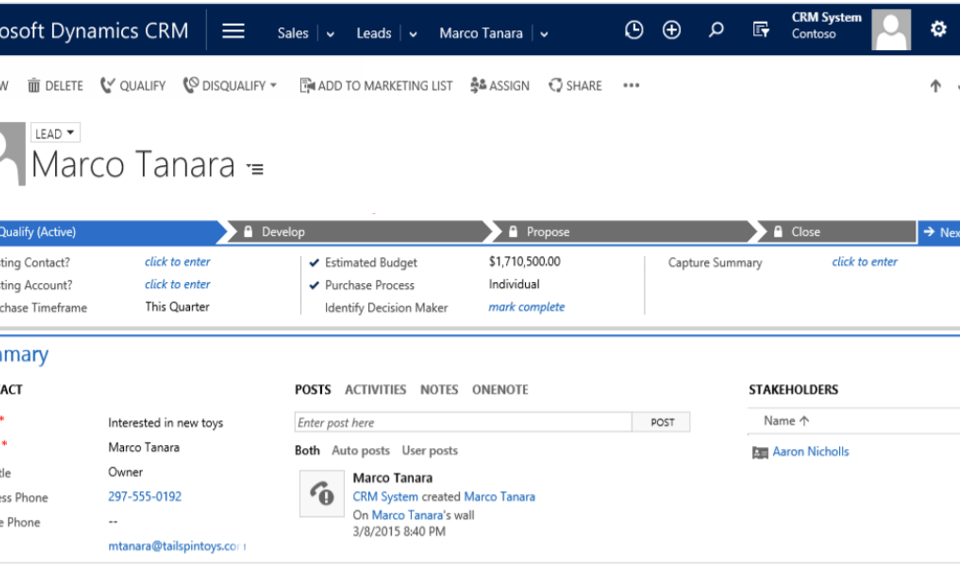Filter to Auto posts
Image resolution: width=960 pixels, height=566 pixels.
(x=361, y=451)
